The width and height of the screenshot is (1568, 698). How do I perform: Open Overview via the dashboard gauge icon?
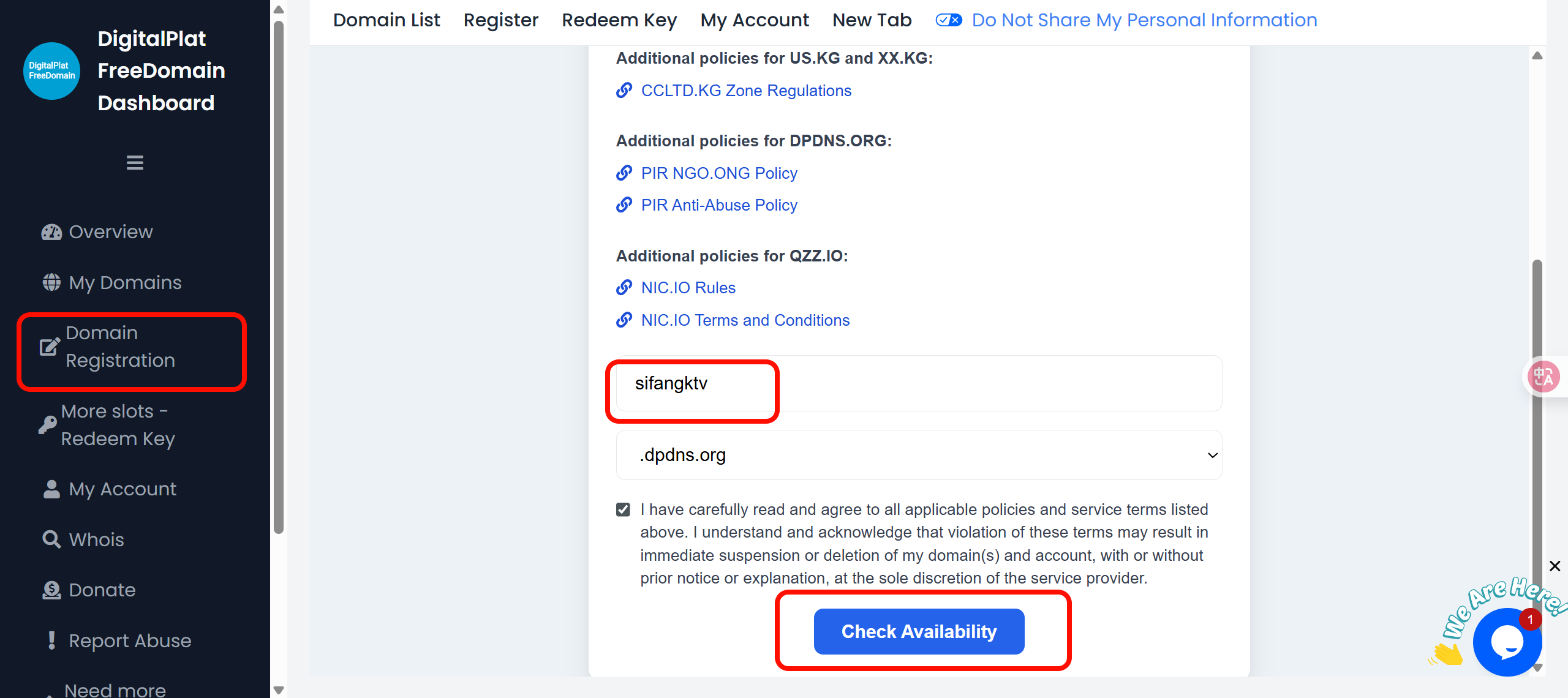(x=51, y=232)
